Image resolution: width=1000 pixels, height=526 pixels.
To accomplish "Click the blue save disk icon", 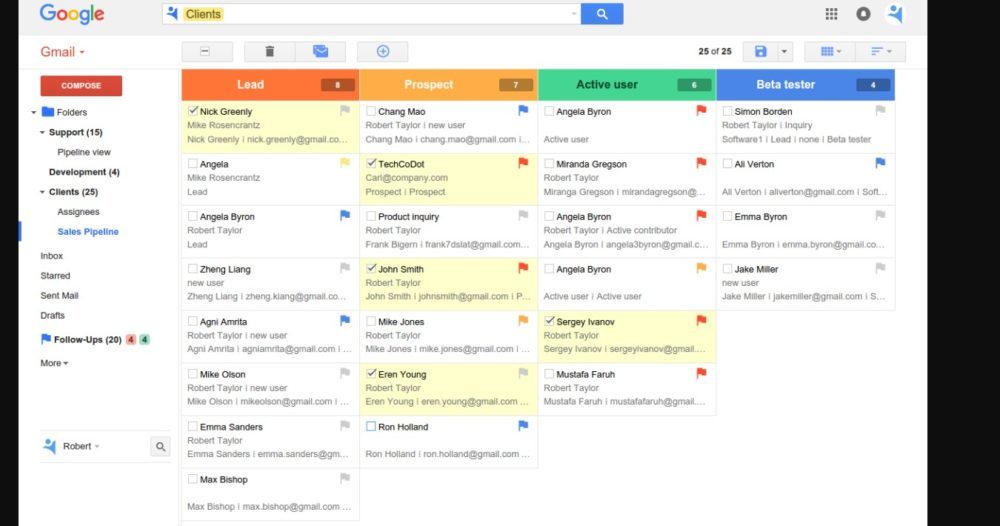I will click(761, 52).
